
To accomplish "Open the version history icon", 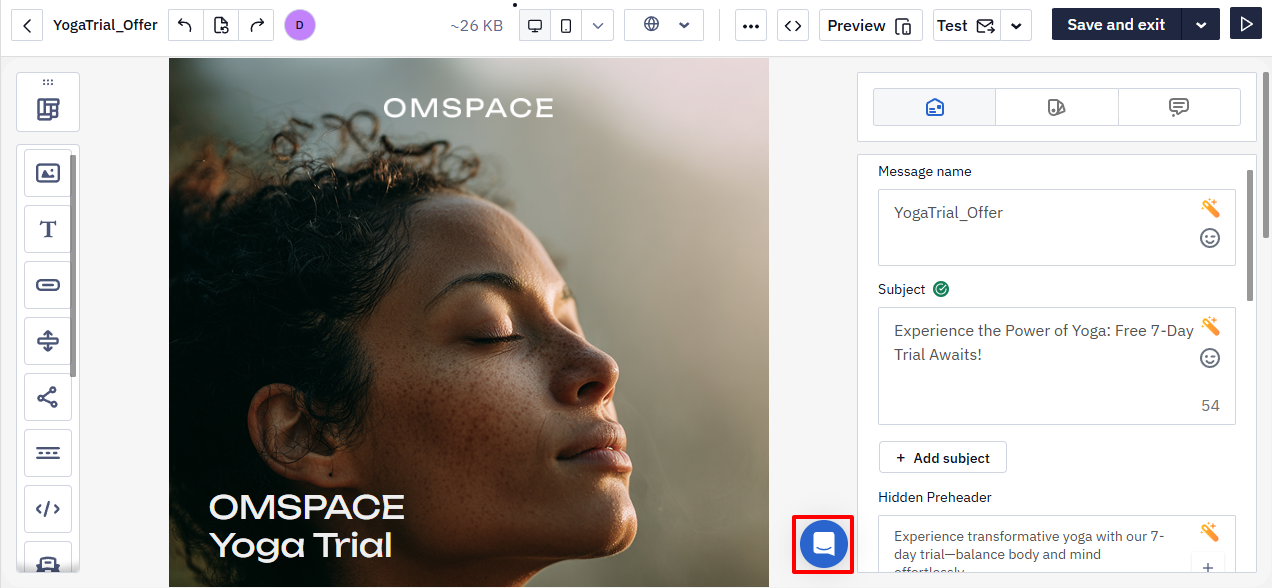I will (221, 25).
